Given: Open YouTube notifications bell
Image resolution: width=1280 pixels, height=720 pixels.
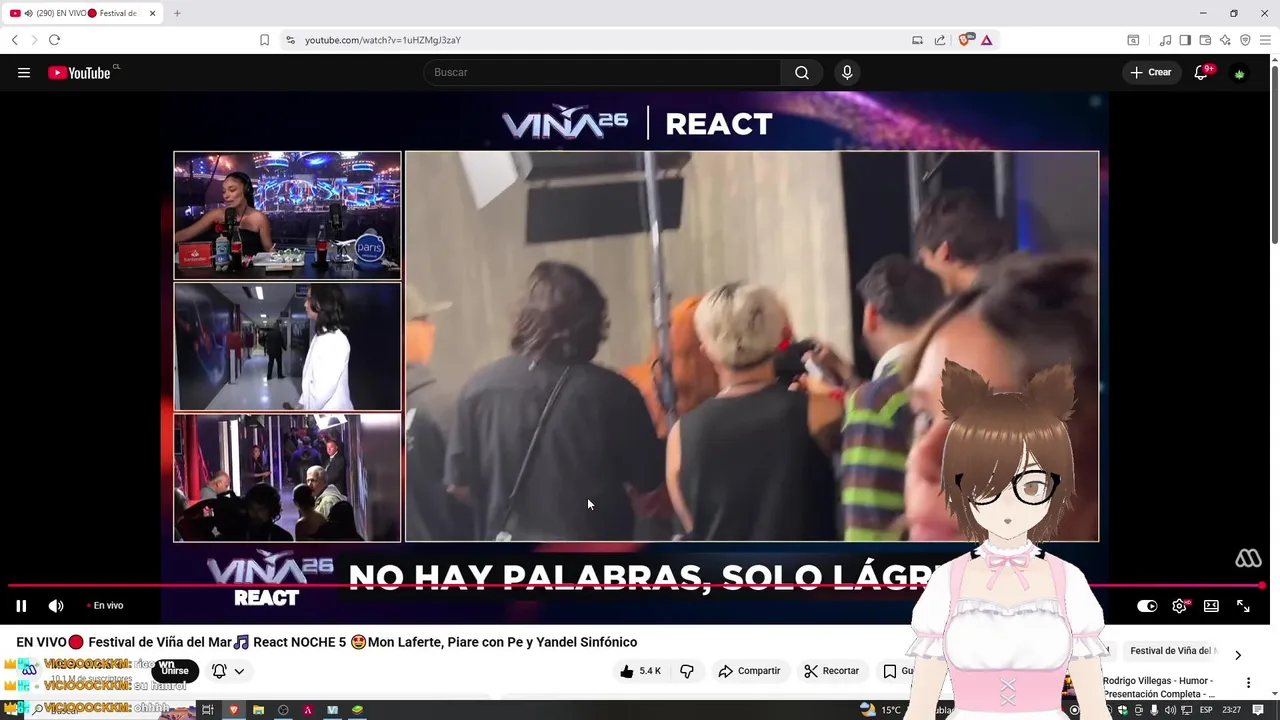Looking at the screenshot, I should [x=1201, y=72].
